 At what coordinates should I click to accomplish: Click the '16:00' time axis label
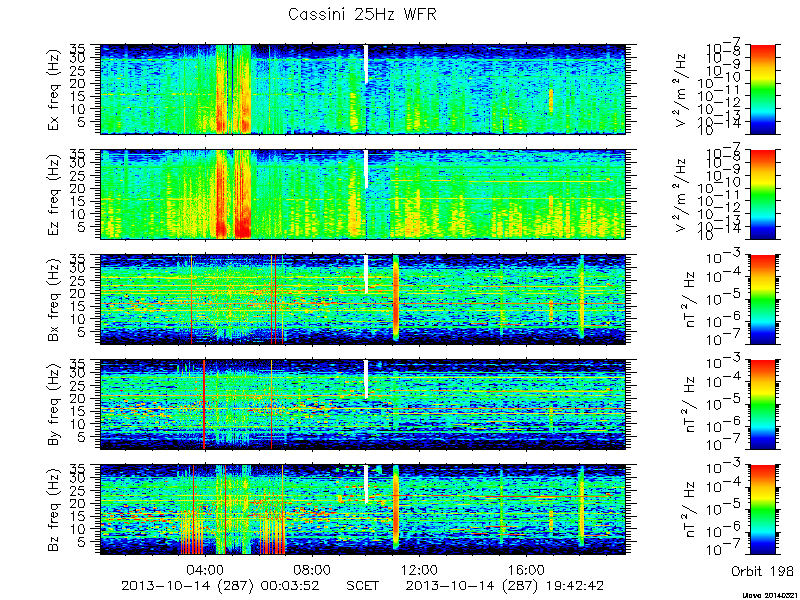tap(527, 569)
